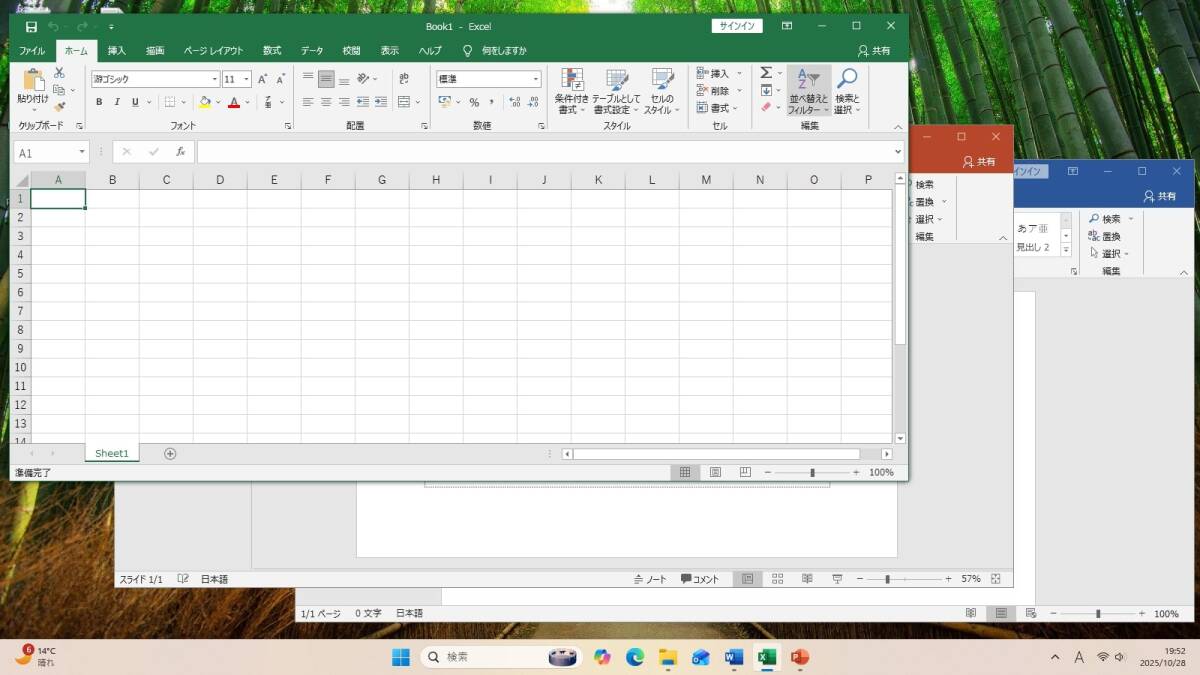Switch to Page Layout view in status bar

(x=715, y=472)
